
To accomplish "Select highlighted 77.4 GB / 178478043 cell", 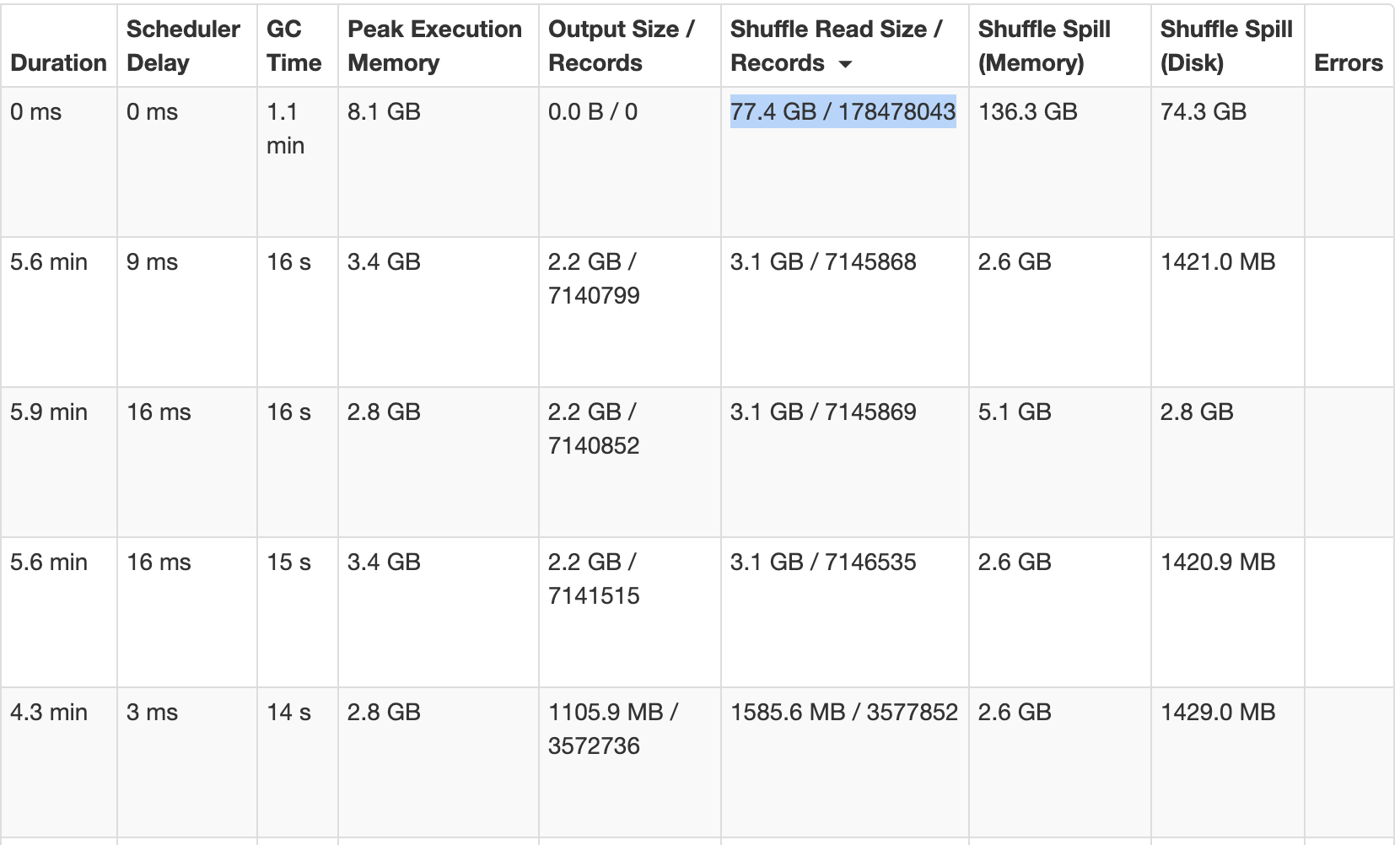I will 843,111.
